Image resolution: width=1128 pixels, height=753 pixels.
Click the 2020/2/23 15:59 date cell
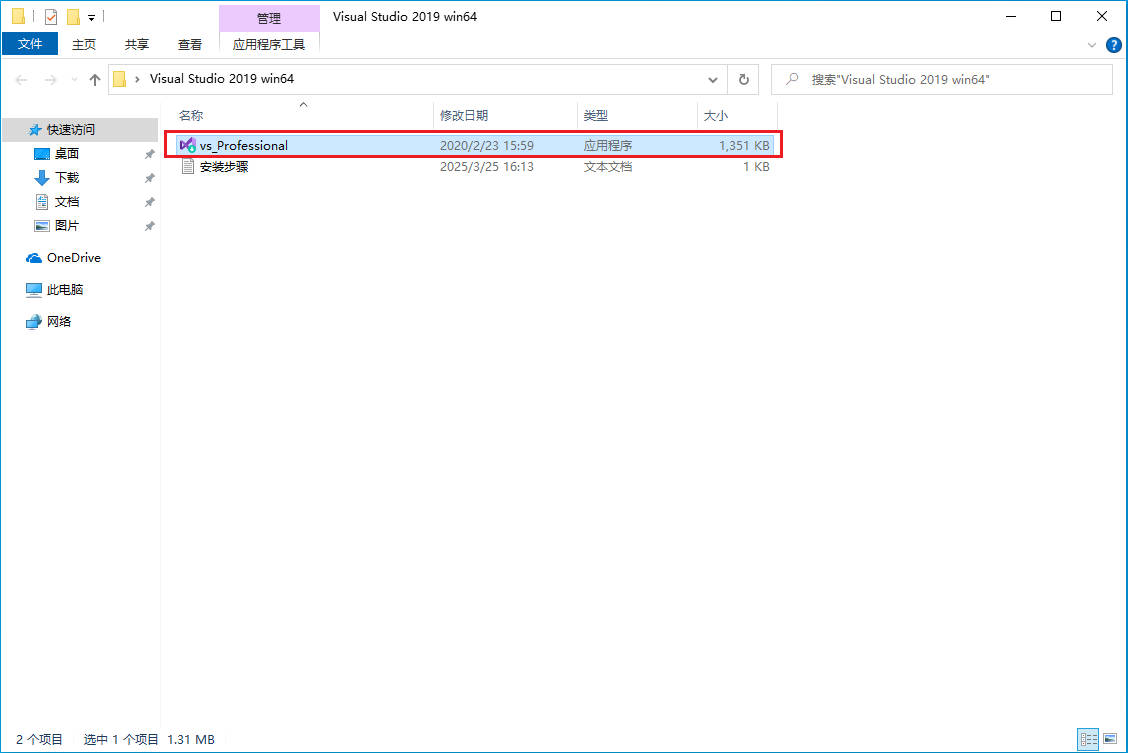tap(486, 145)
